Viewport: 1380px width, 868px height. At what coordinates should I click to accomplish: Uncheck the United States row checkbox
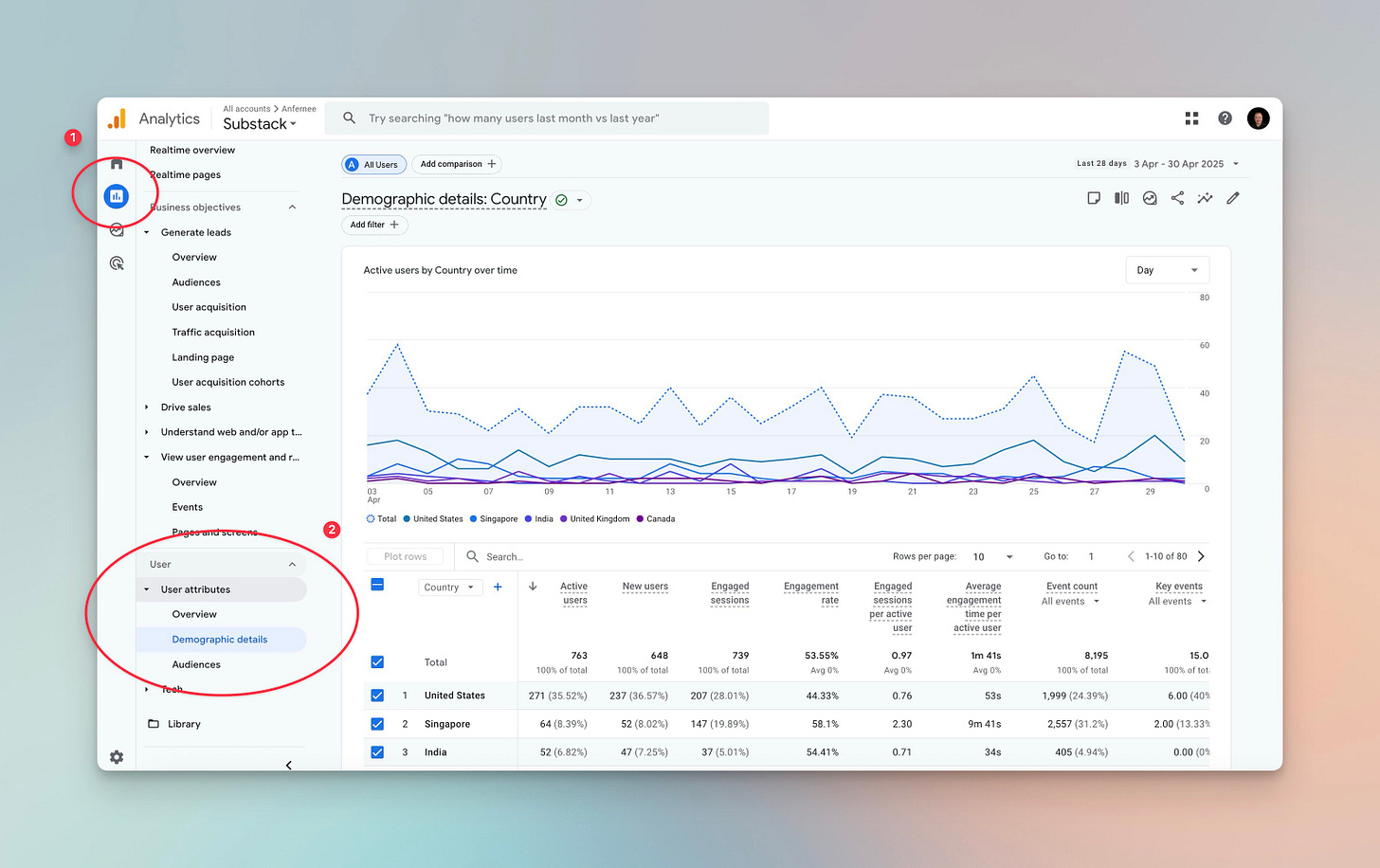377,696
